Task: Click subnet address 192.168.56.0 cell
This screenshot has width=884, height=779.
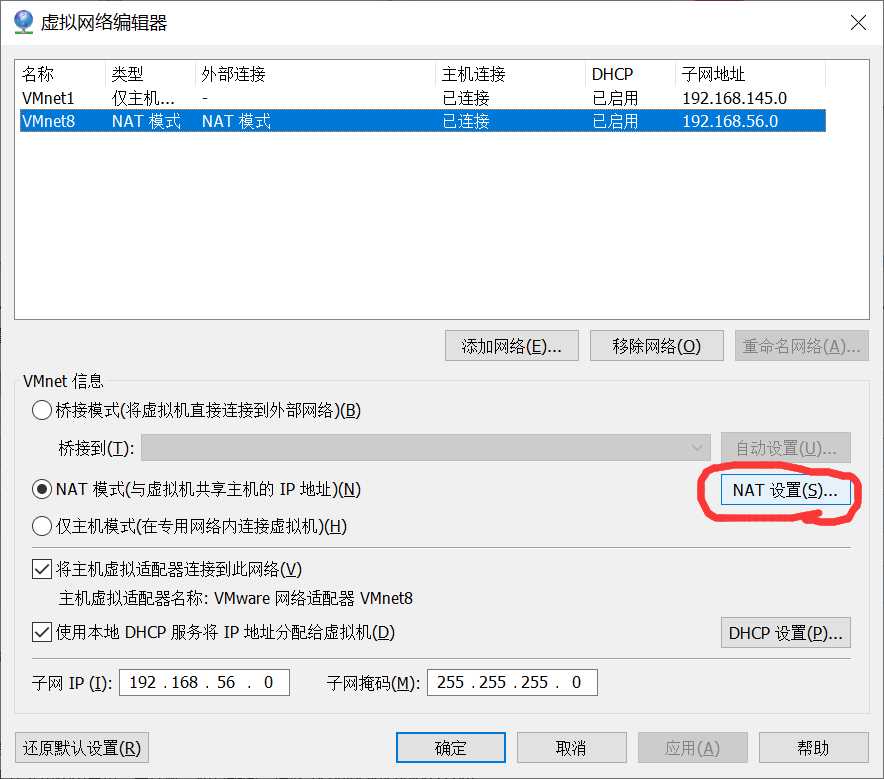Action: pyautogui.click(x=730, y=121)
